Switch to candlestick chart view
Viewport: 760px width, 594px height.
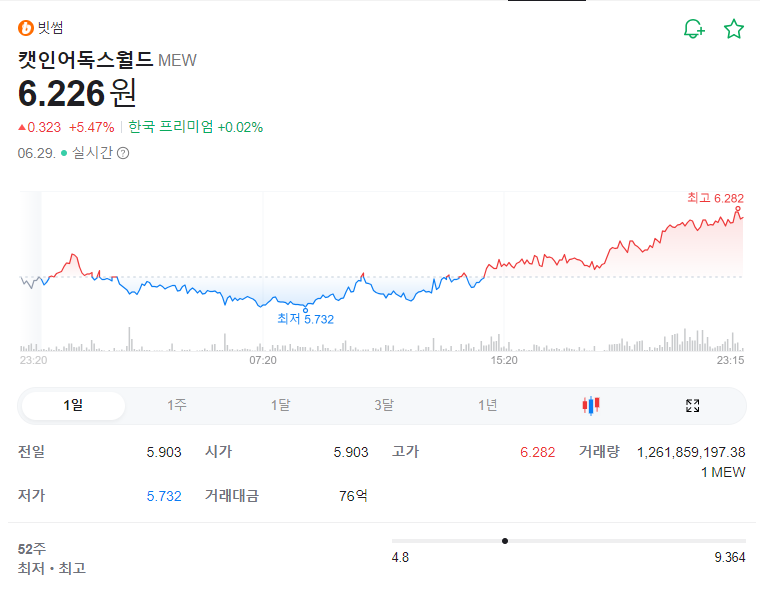(x=591, y=405)
